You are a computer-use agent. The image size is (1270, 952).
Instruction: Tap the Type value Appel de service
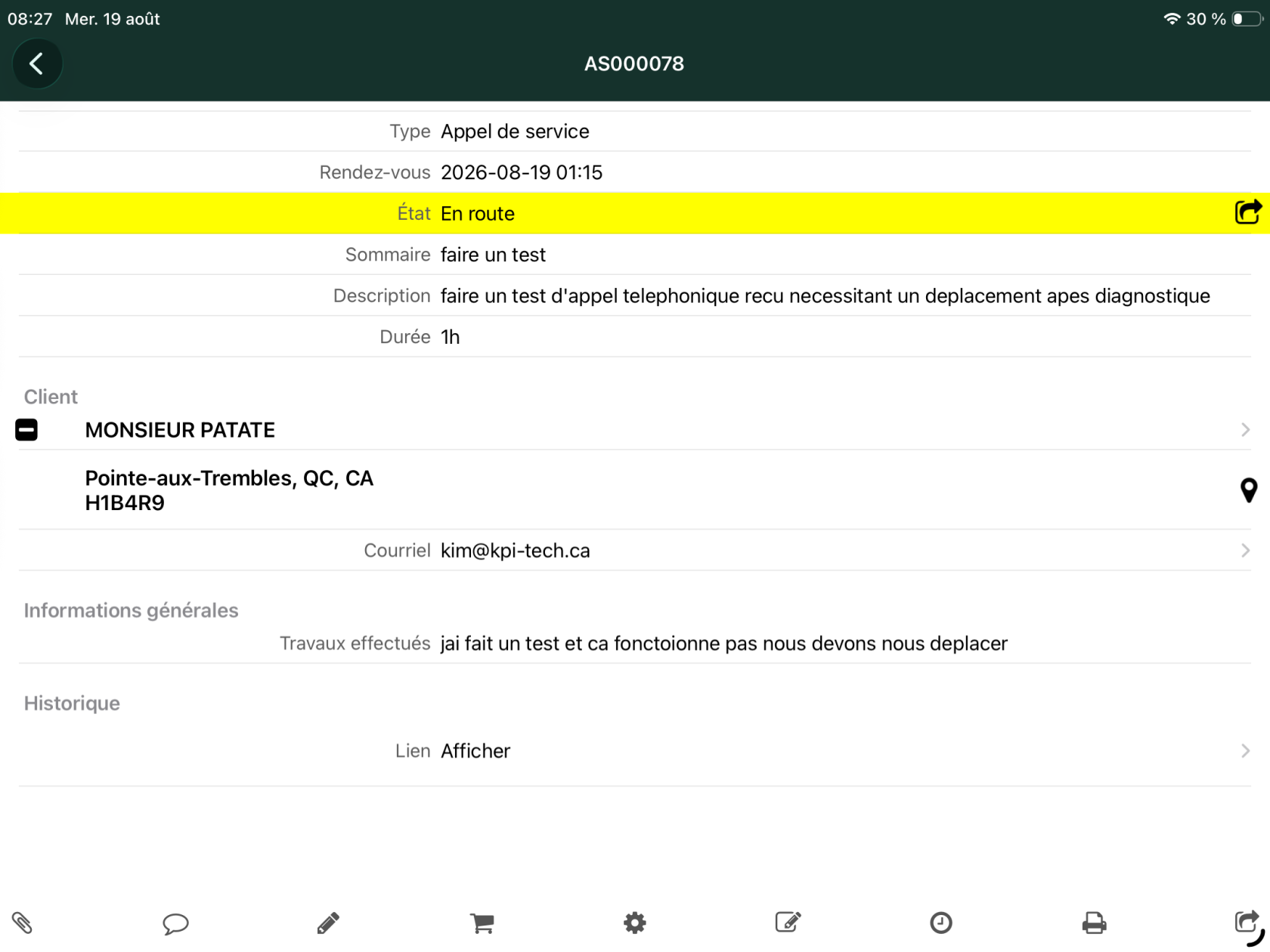point(515,131)
